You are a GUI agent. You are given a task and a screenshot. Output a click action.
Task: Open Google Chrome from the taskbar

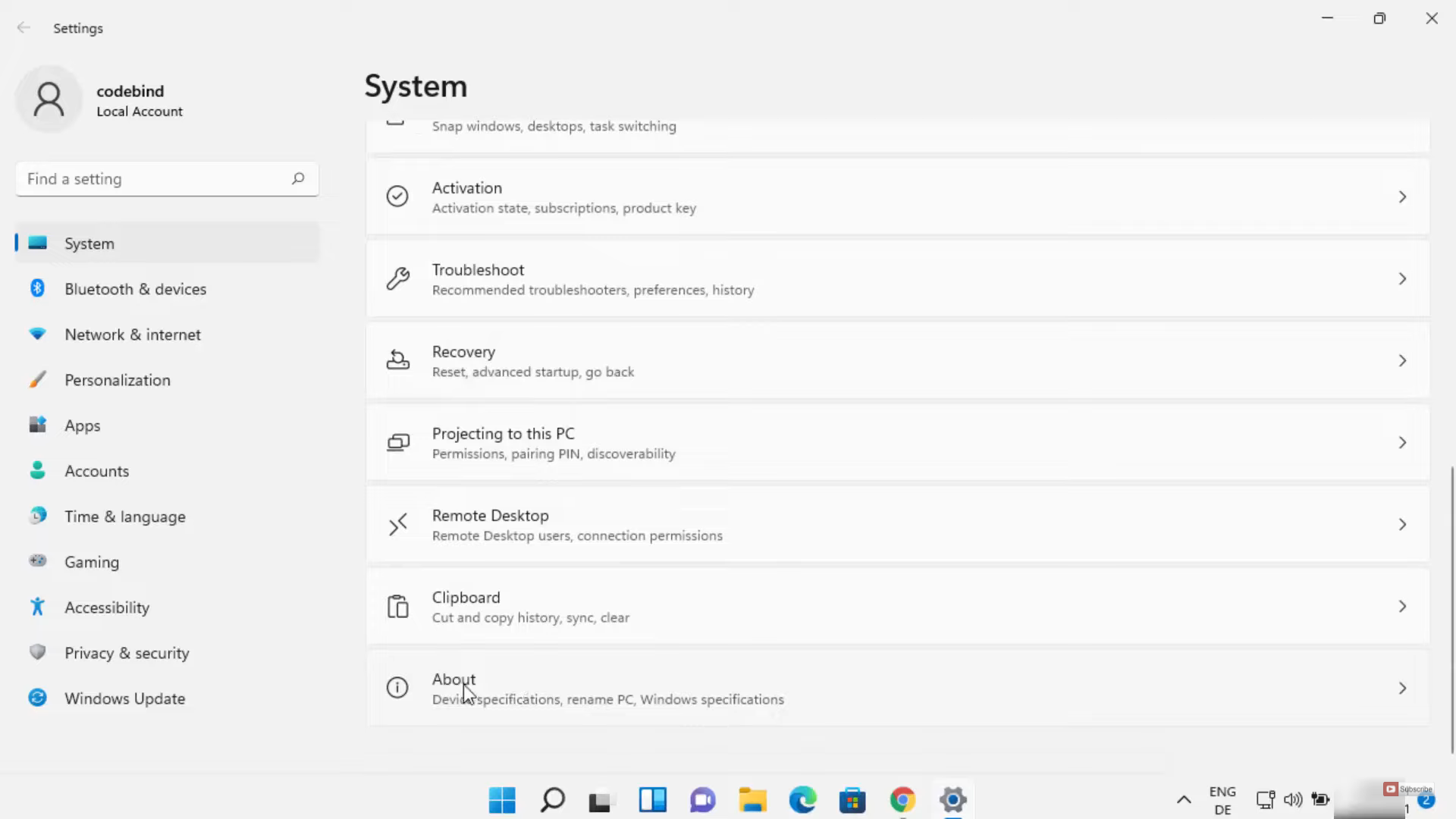pyautogui.click(x=902, y=799)
